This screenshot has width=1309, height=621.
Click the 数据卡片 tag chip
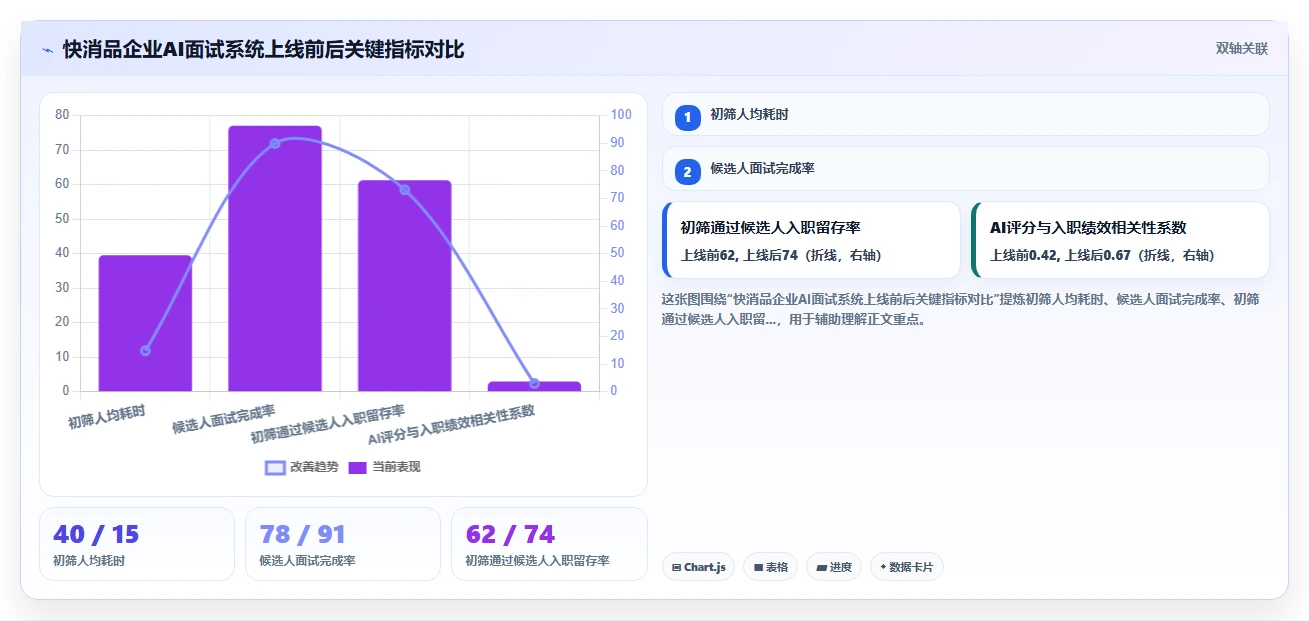tap(907, 567)
